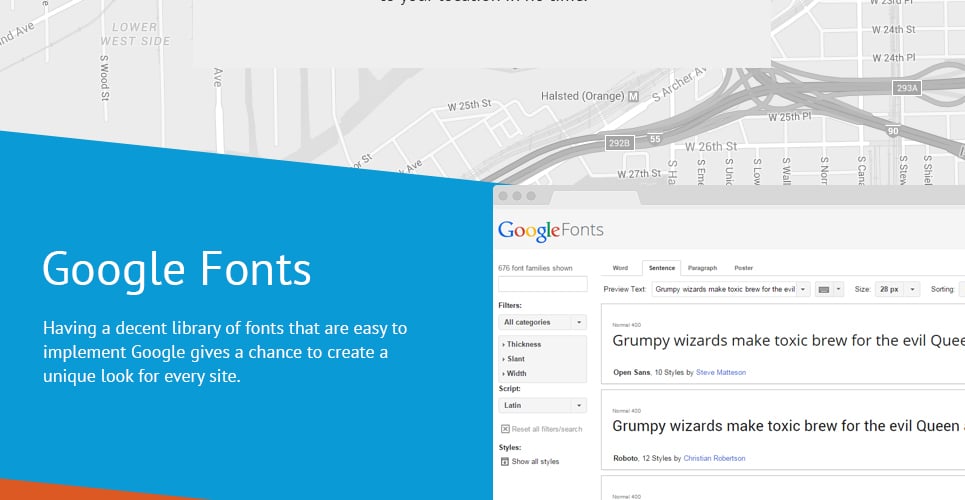This screenshot has height=500, width=965.
Task: Expand the Slant filter
Action: [x=514, y=359]
